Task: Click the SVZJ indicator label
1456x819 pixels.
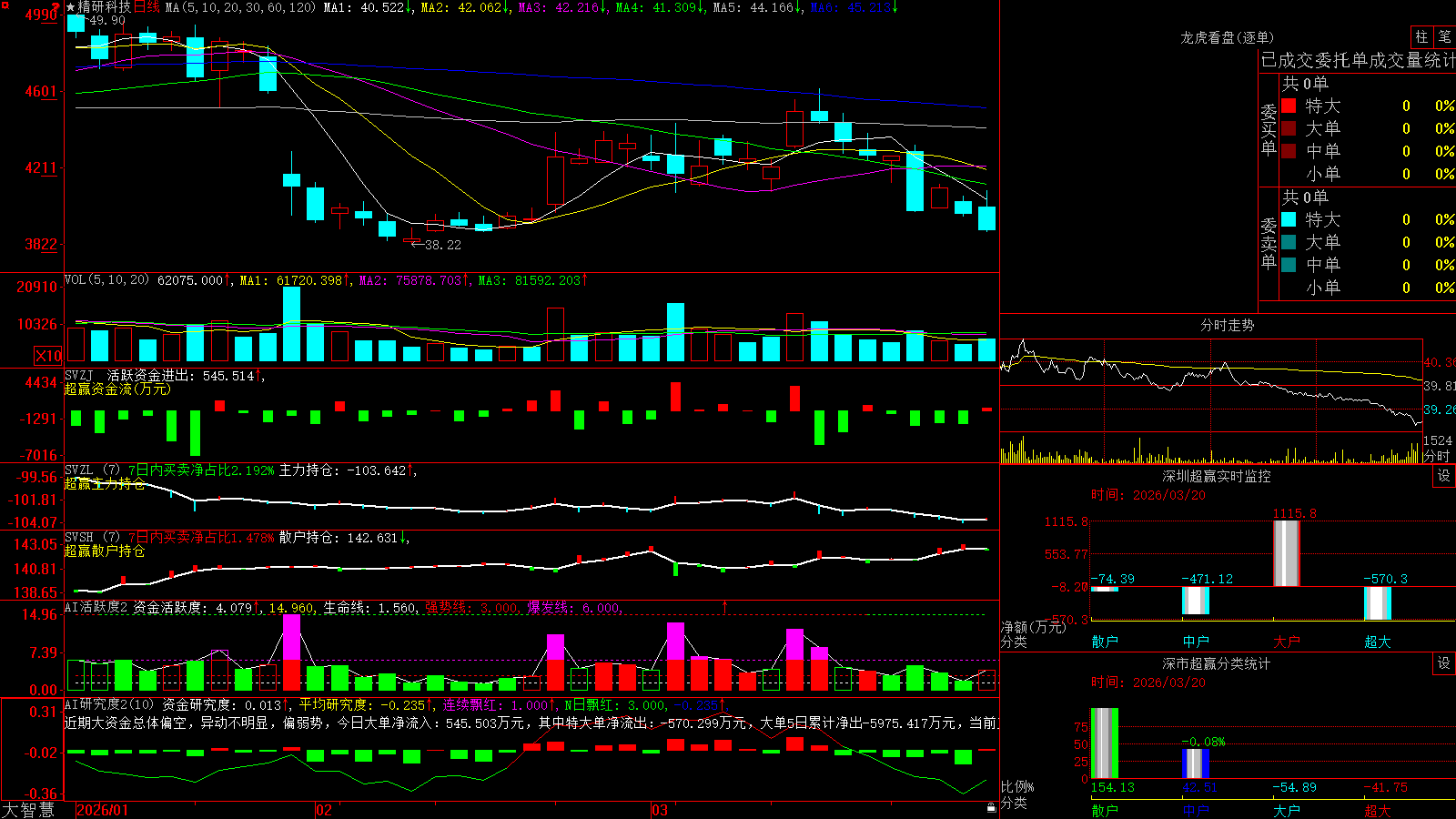Action: pos(79,375)
